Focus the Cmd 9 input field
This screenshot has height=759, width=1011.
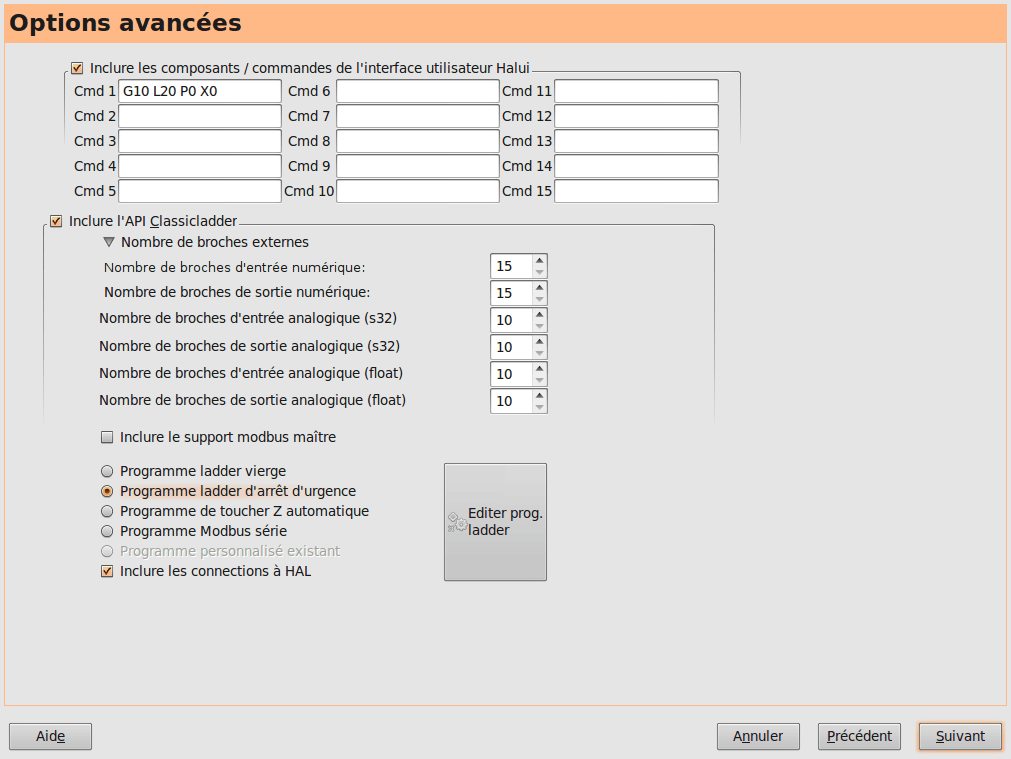(418, 166)
